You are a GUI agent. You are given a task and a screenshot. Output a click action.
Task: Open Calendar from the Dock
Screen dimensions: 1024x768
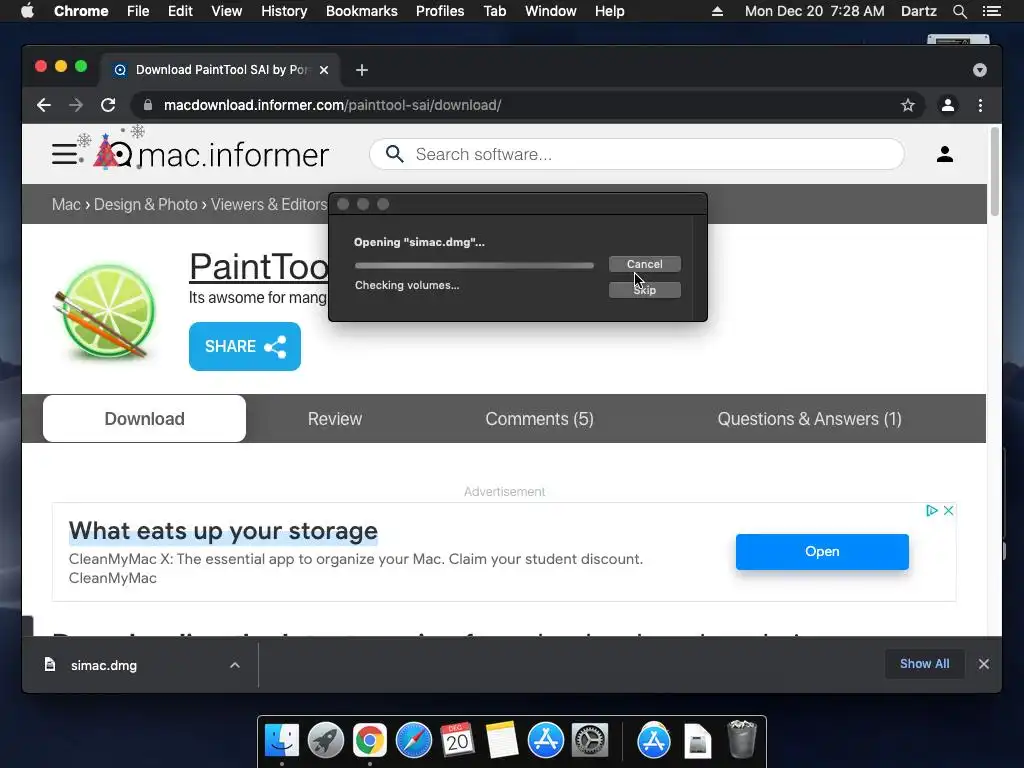457,741
